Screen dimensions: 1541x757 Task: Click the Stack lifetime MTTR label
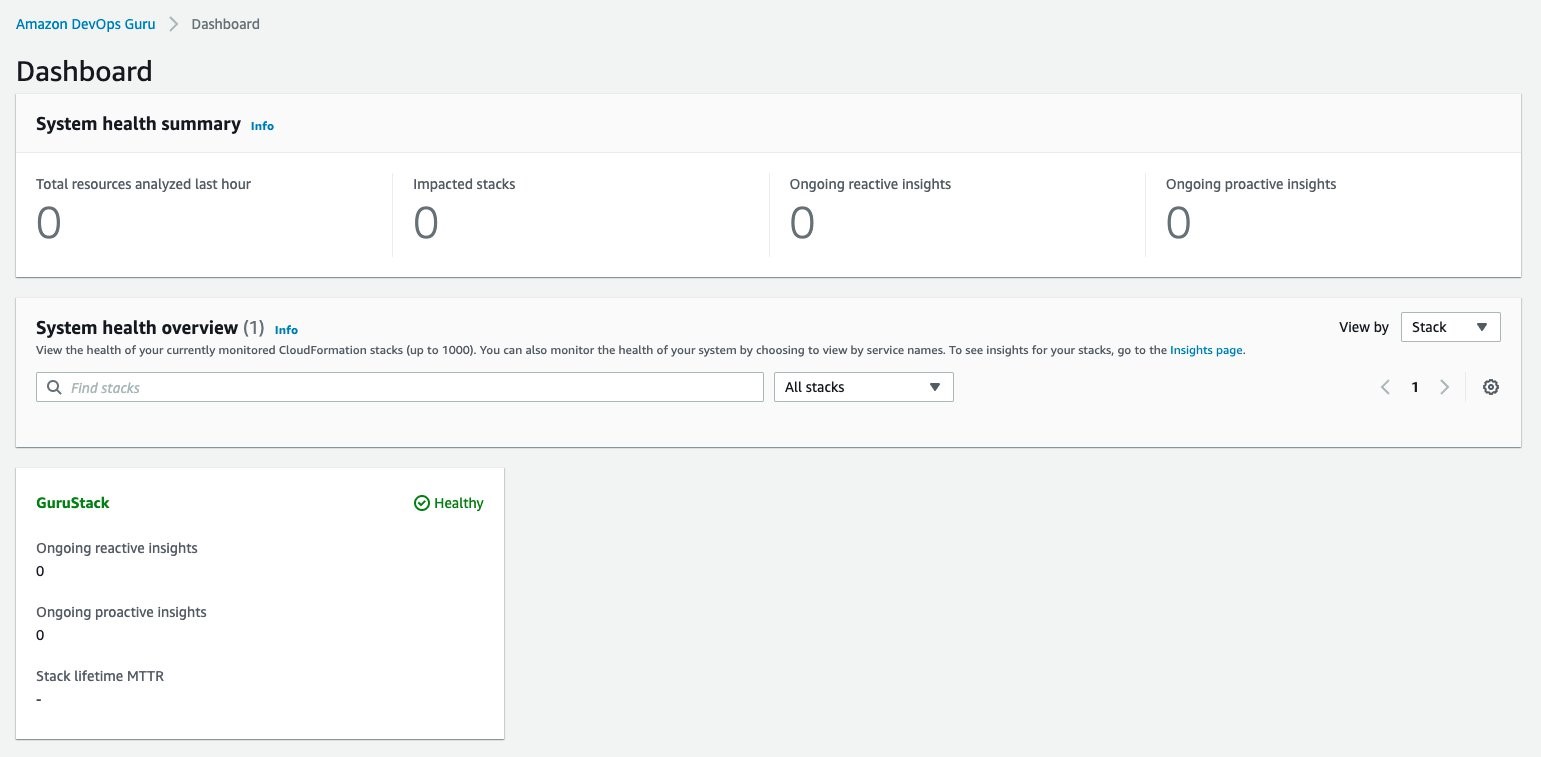[100, 676]
